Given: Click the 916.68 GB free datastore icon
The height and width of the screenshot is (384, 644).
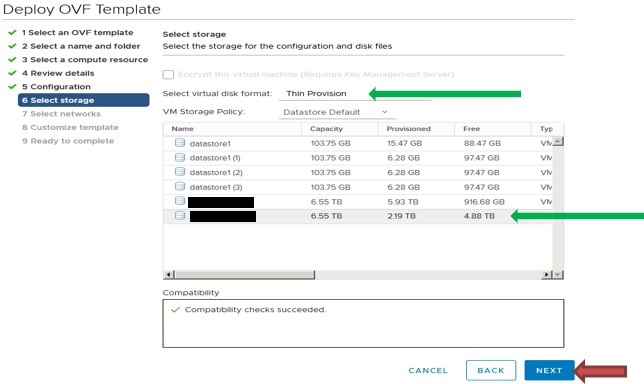Looking at the screenshot, I should tap(180, 201).
